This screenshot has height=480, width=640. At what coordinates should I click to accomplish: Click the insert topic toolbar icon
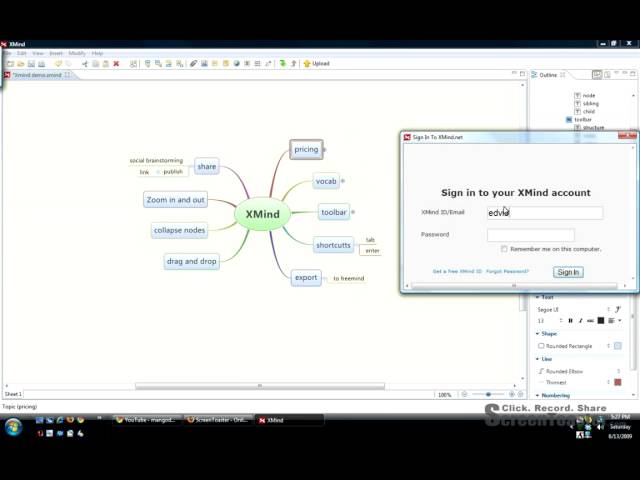[x=147, y=64]
